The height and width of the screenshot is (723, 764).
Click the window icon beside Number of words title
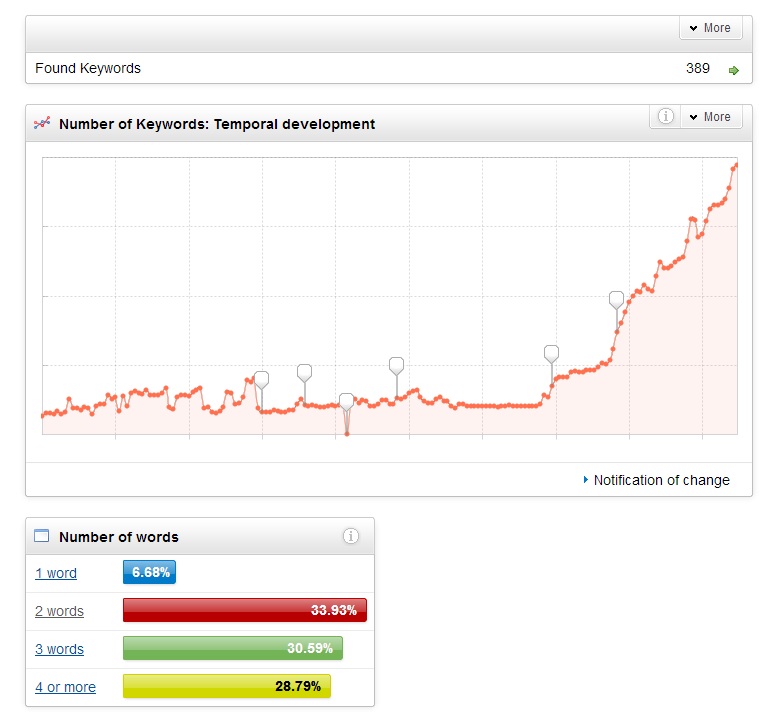tap(42, 536)
